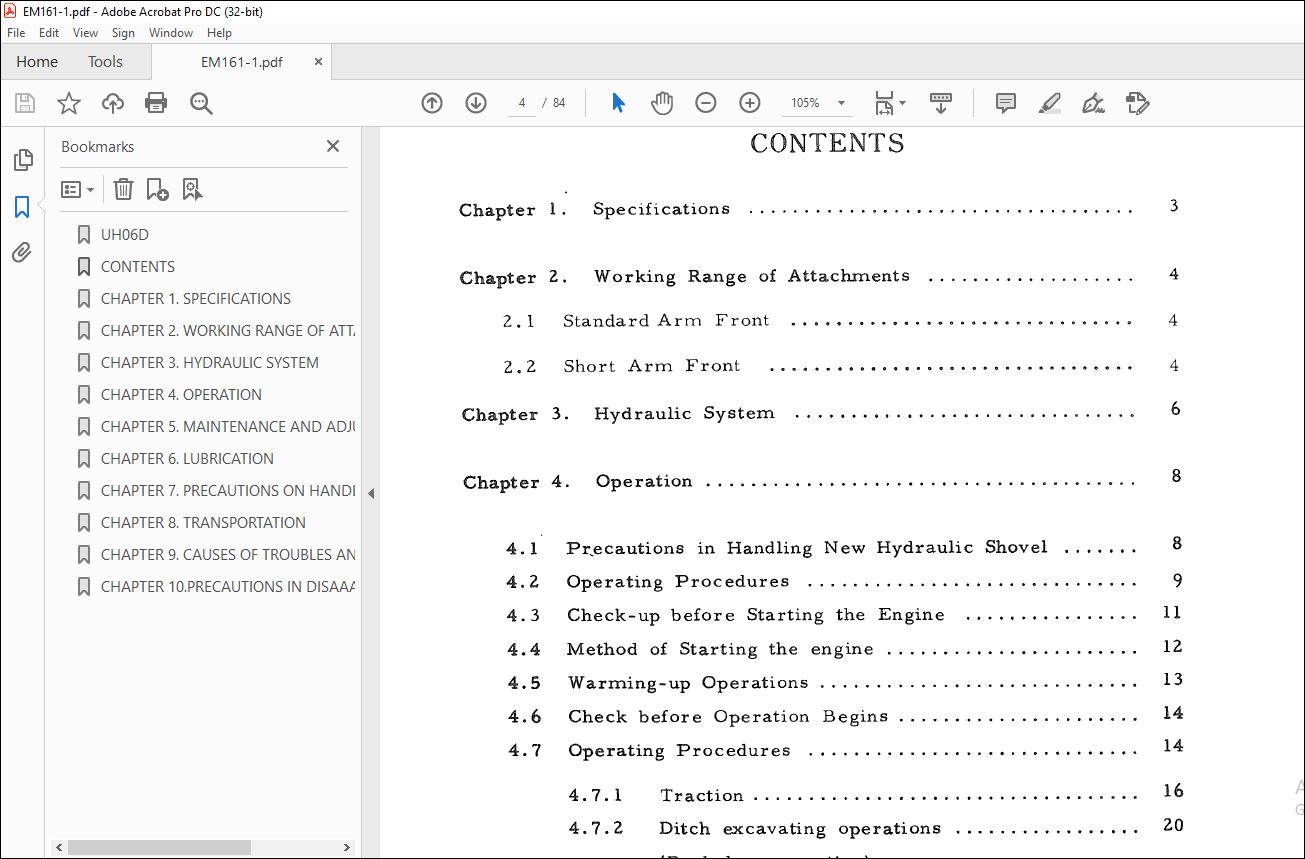
Task: Click the bookmarks scrollbar right arrow
Action: [x=348, y=847]
